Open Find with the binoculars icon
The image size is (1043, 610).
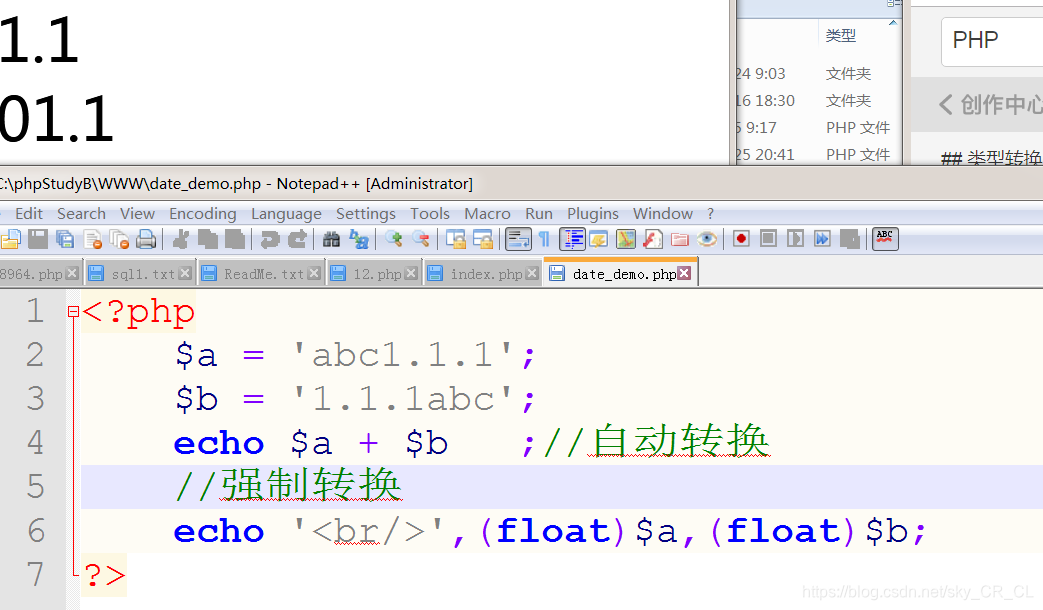(x=331, y=239)
